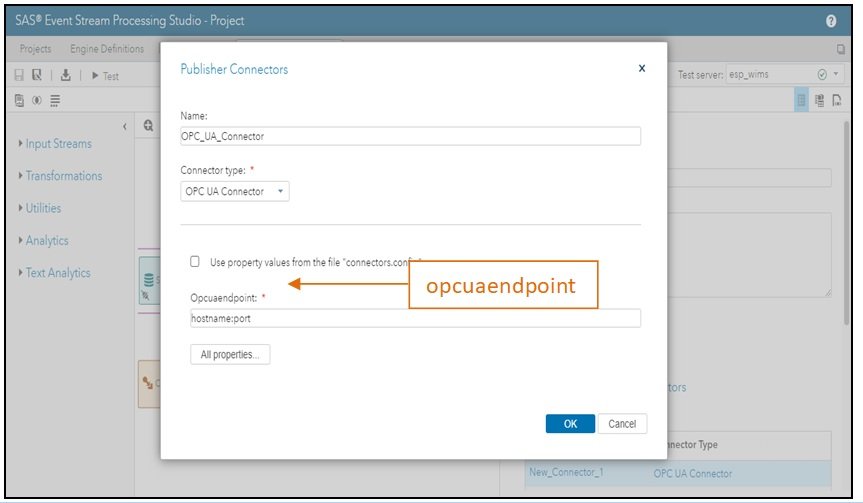Click the Opcuaendpoint input field
863x503 pixels.
(x=415, y=318)
